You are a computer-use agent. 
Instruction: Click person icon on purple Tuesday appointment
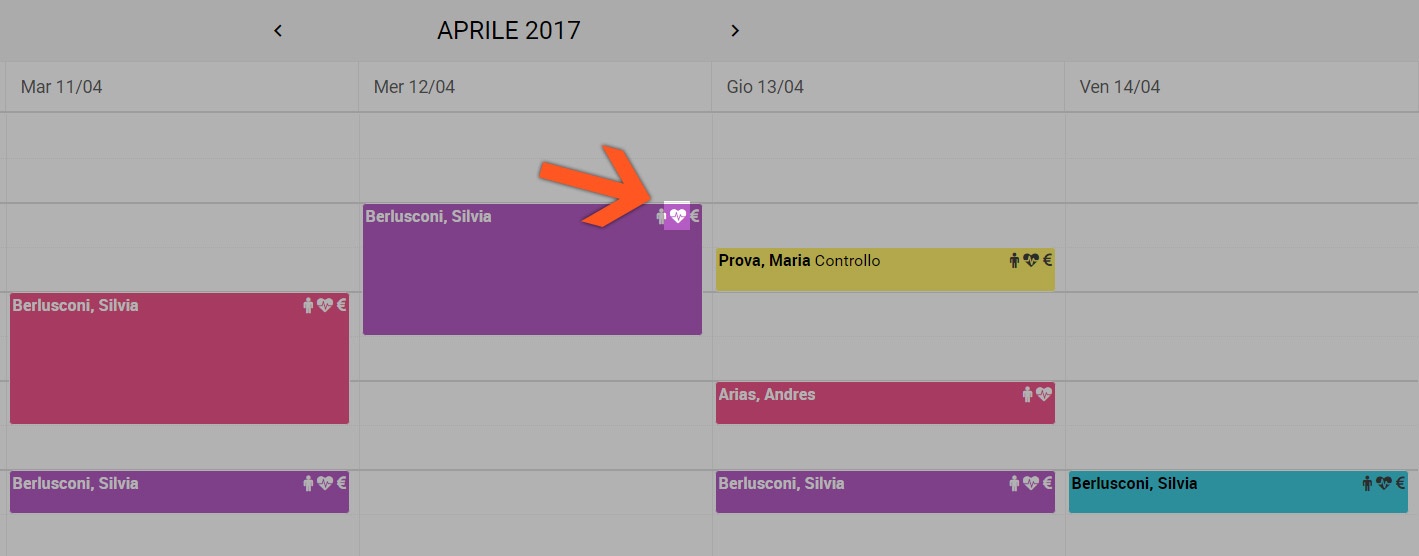308,483
